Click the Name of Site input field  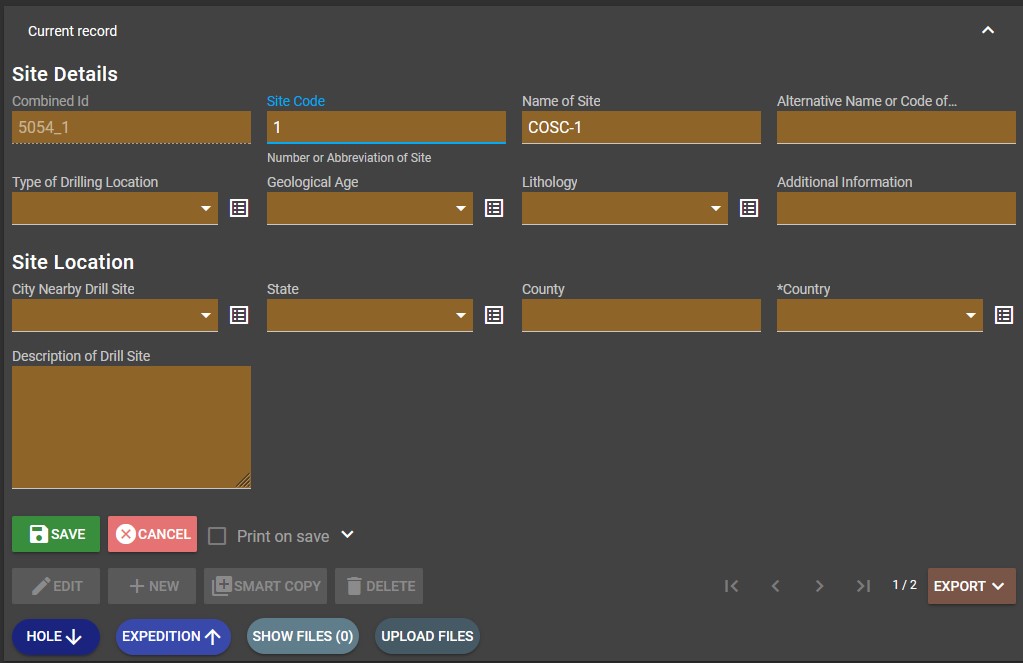[640, 127]
